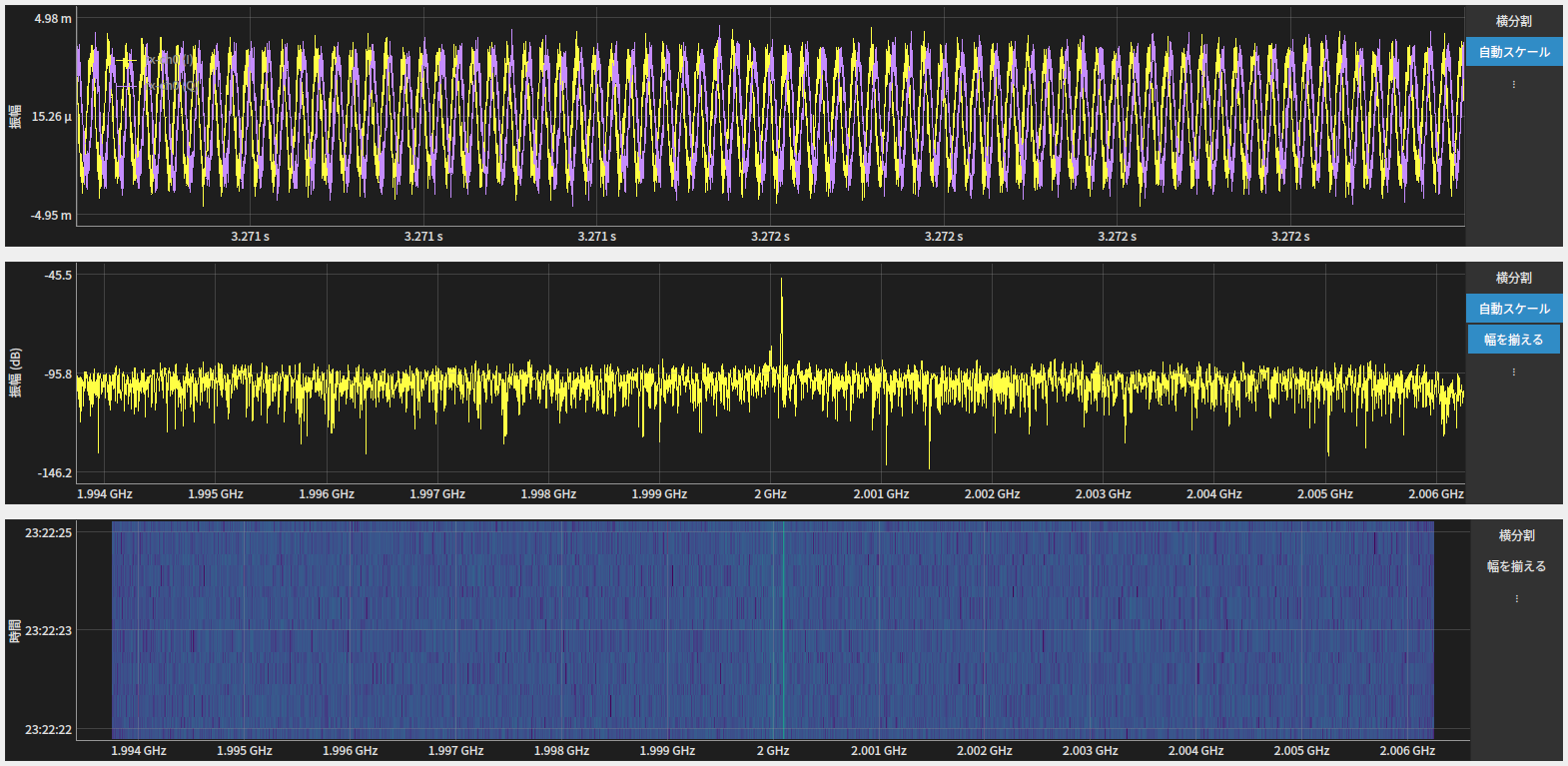Click the -4.95 m amplitude axis label

point(52,216)
